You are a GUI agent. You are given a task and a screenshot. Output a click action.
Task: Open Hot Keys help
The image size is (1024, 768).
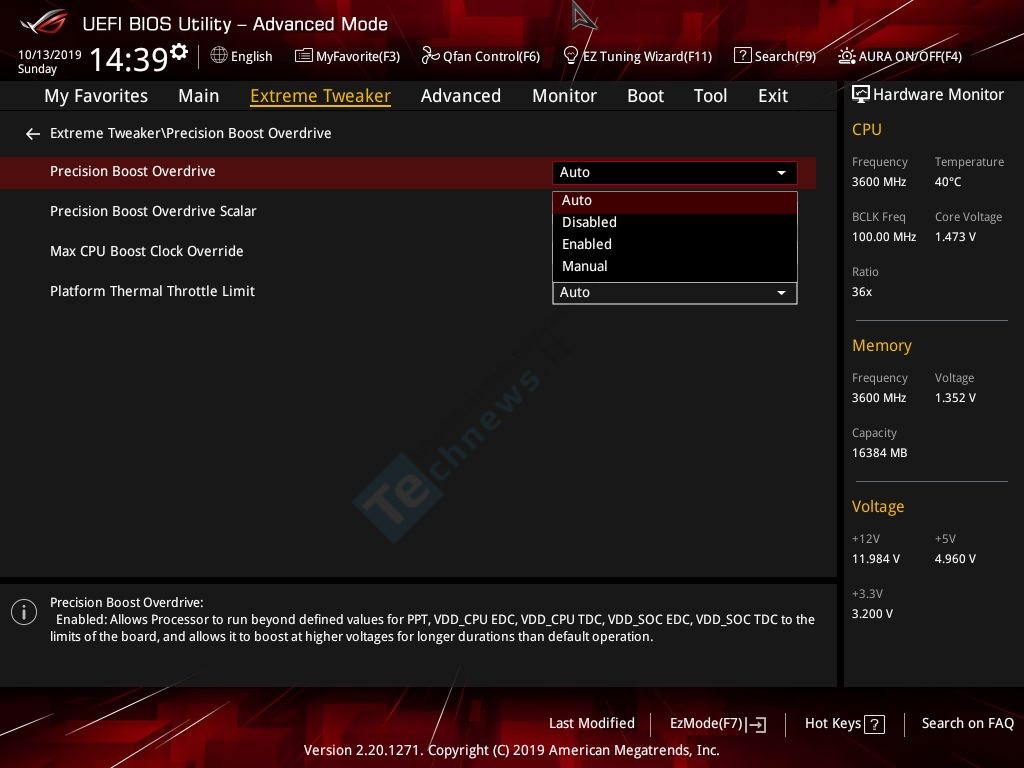point(844,724)
